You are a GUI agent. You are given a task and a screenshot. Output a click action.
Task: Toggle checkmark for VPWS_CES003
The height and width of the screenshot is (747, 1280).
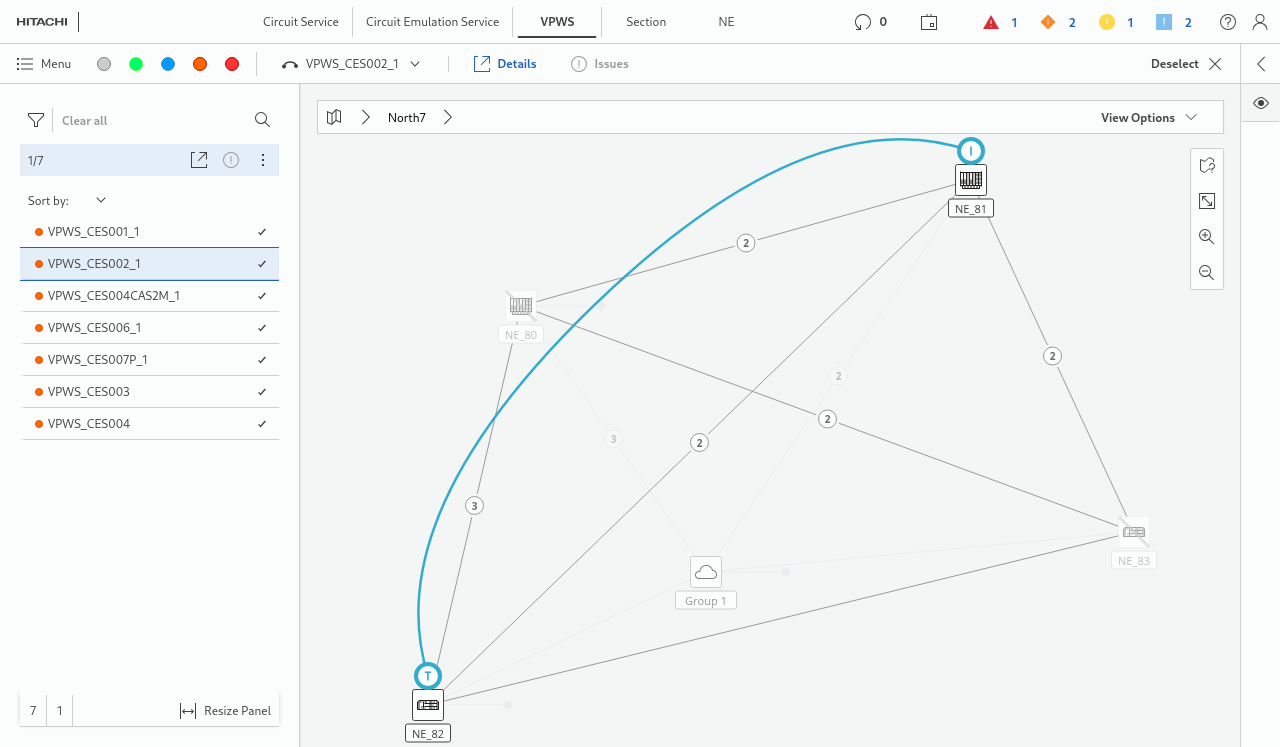coord(262,392)
